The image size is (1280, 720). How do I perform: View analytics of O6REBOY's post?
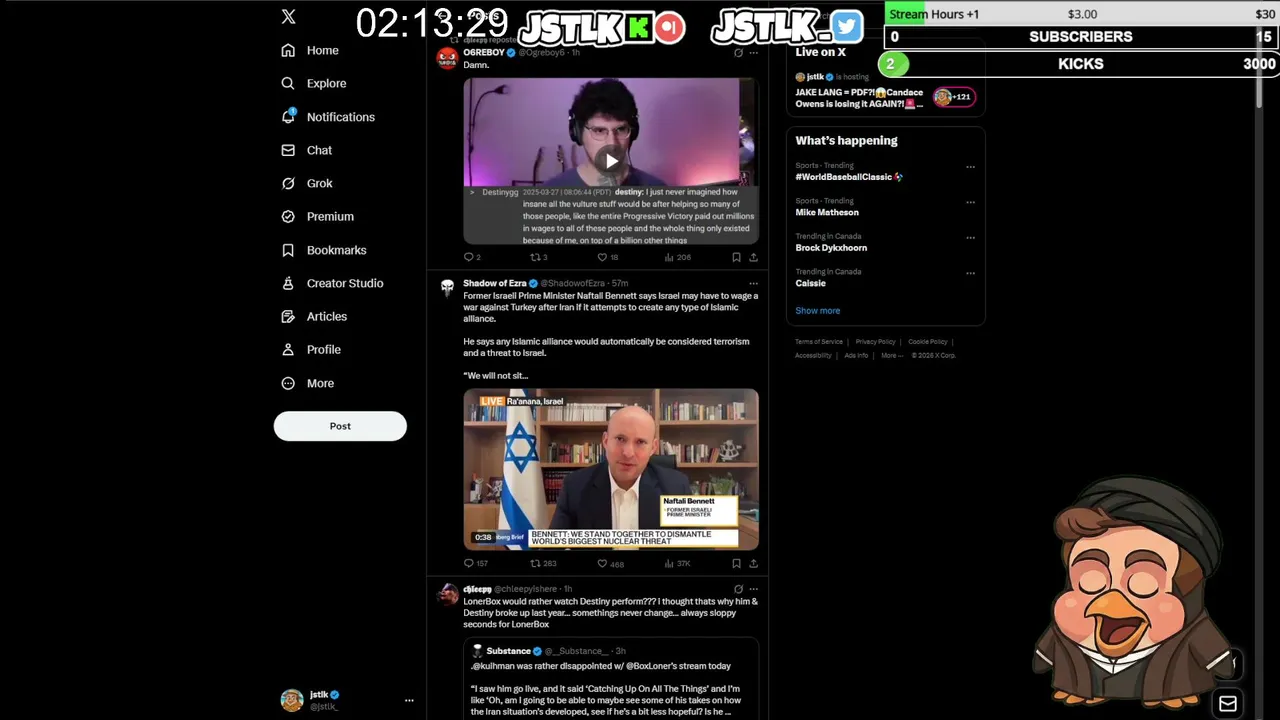click(677, 257)
